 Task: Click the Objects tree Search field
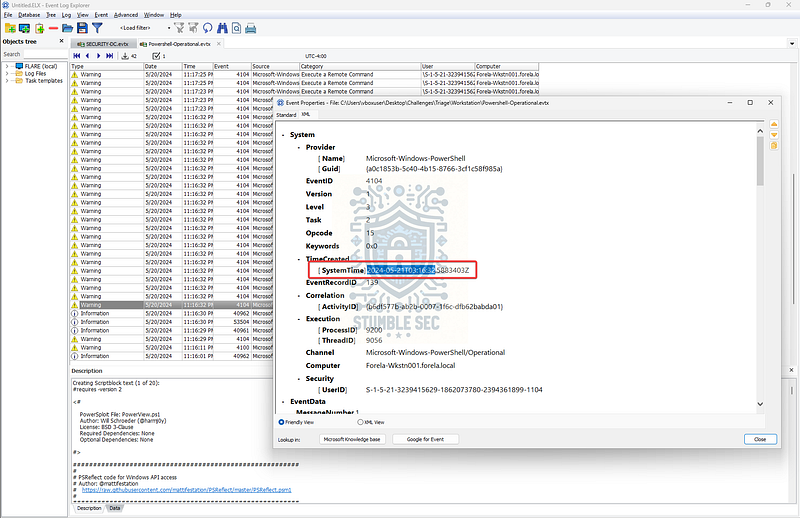click(x=45, y=54)
